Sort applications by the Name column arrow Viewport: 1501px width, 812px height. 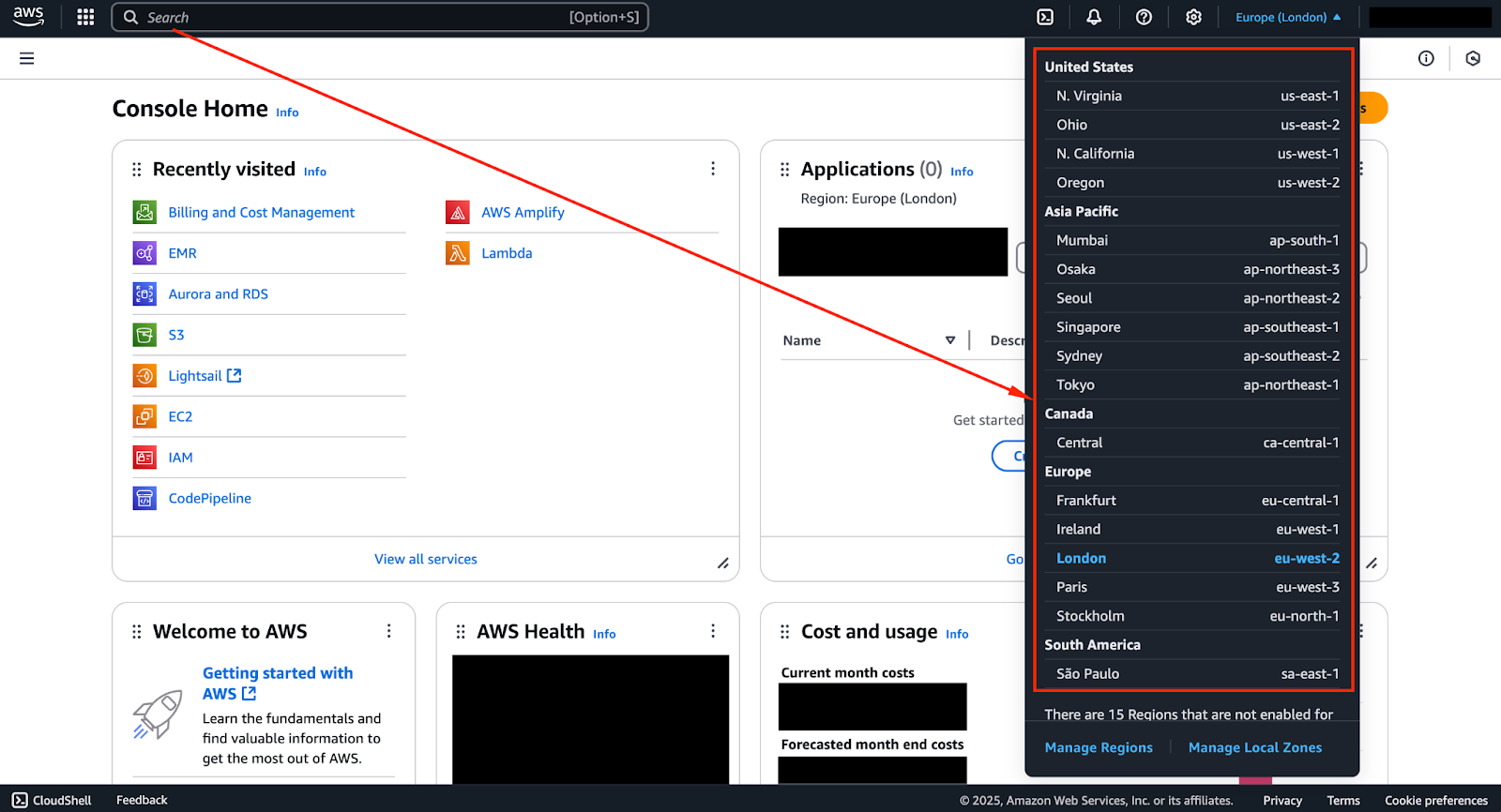point(950,340)
